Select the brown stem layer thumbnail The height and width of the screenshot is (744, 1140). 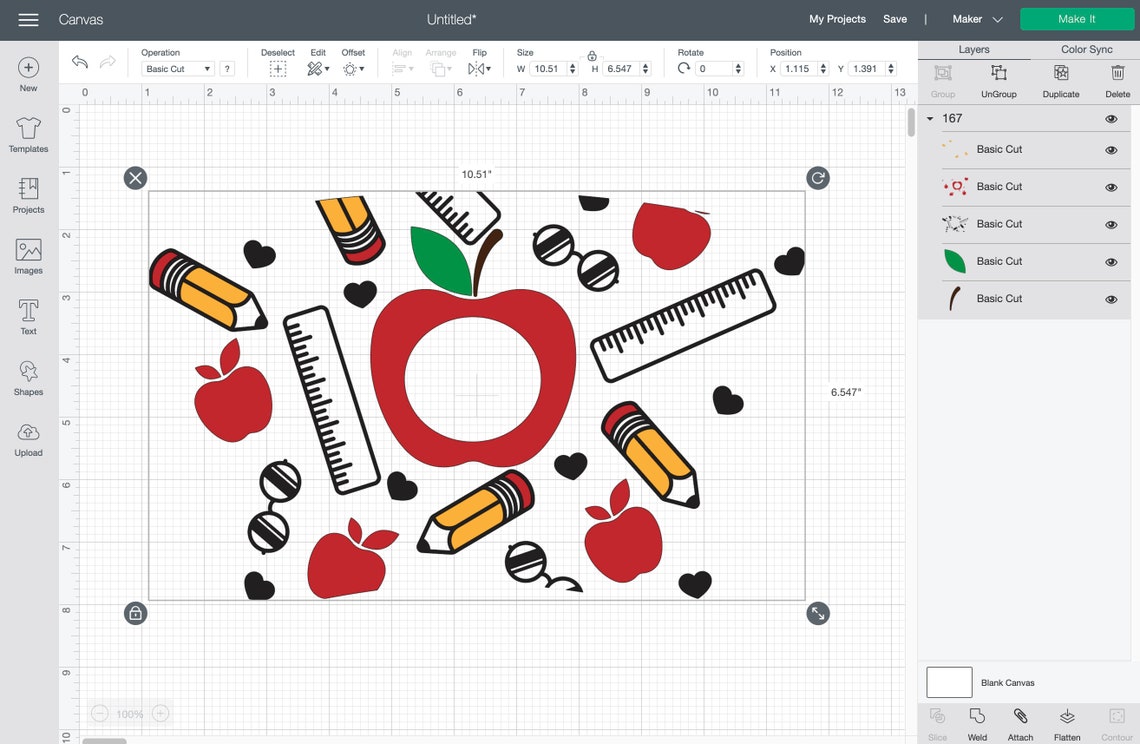955,298
